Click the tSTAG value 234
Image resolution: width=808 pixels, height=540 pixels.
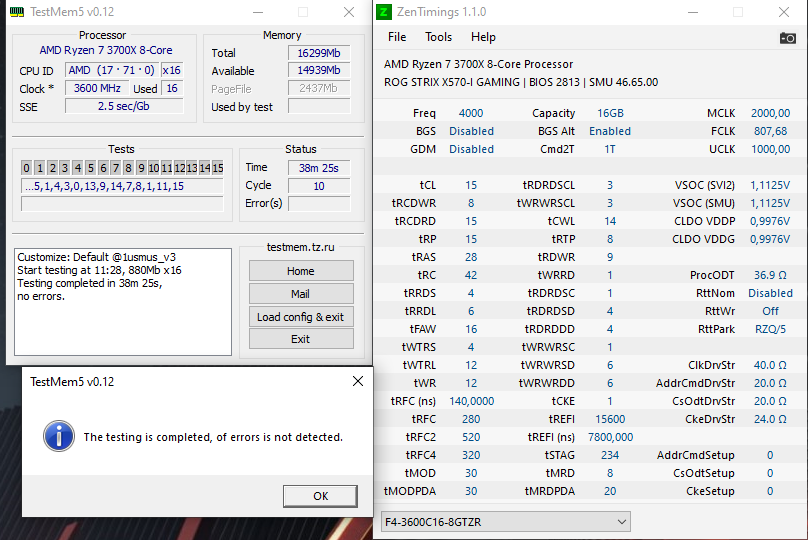pyautogui.click(x=610, y=455)
